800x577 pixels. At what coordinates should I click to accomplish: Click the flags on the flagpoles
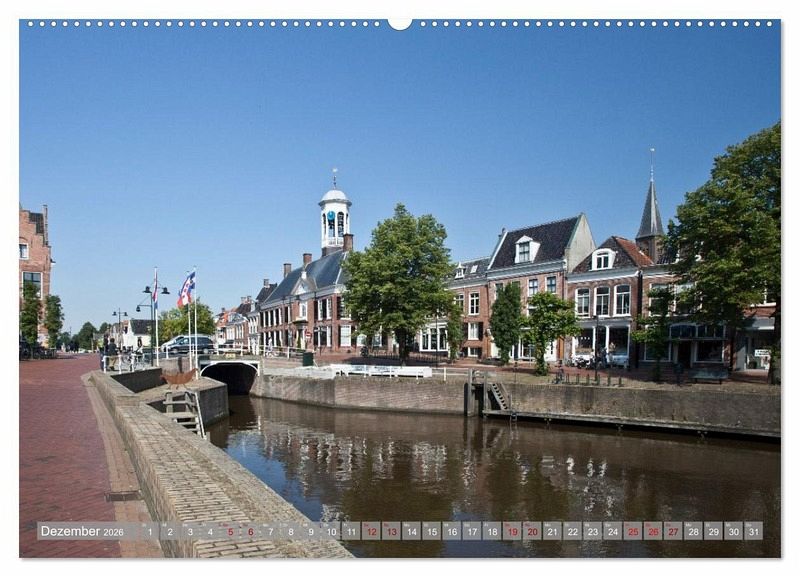(186, 290)
